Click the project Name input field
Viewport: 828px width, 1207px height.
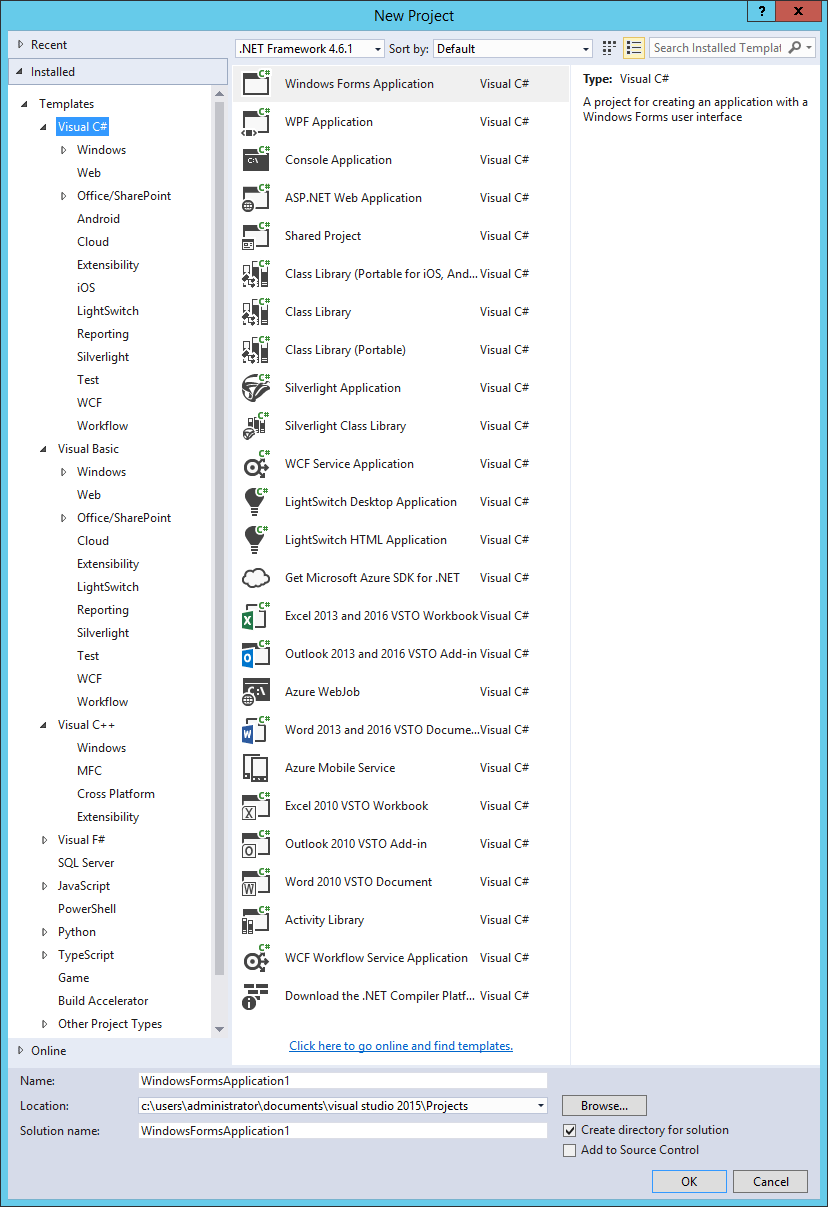(x=343, y=1080)
